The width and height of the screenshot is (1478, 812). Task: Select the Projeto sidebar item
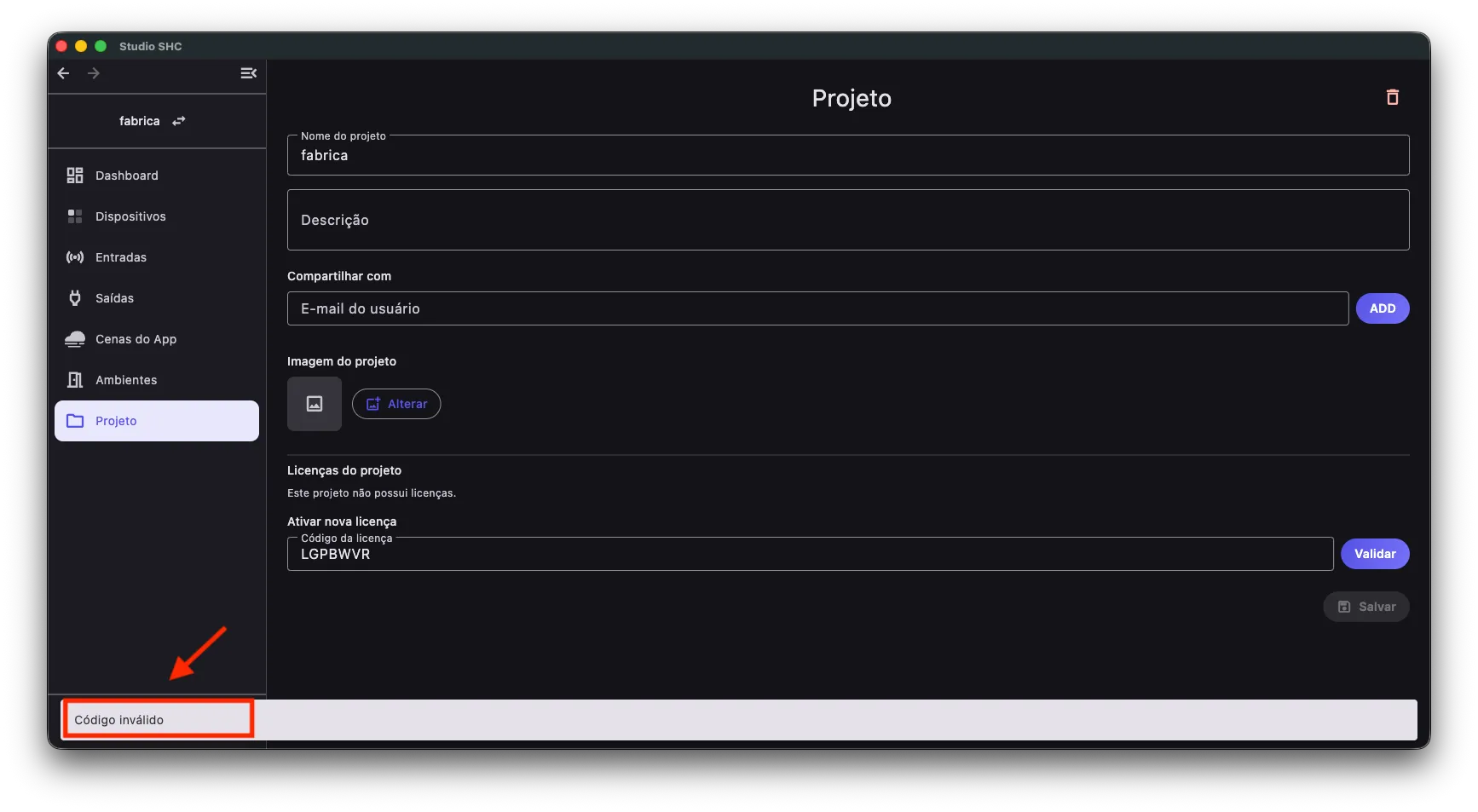point(157,421)
